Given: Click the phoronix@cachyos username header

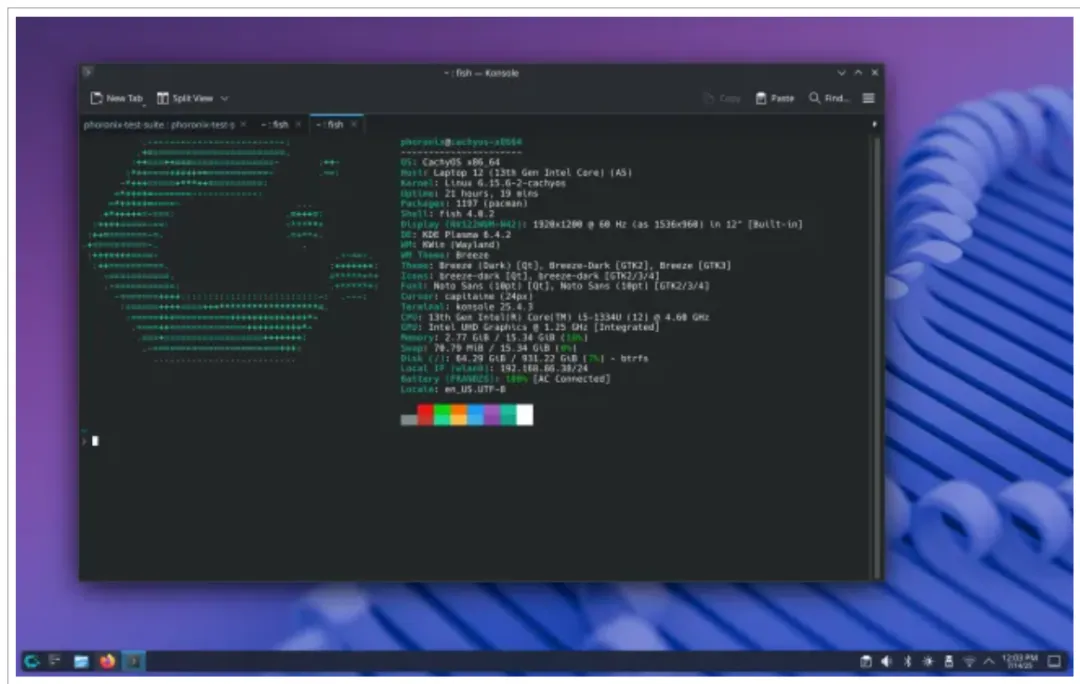Looking at the screenshot, I should (461, 142).
